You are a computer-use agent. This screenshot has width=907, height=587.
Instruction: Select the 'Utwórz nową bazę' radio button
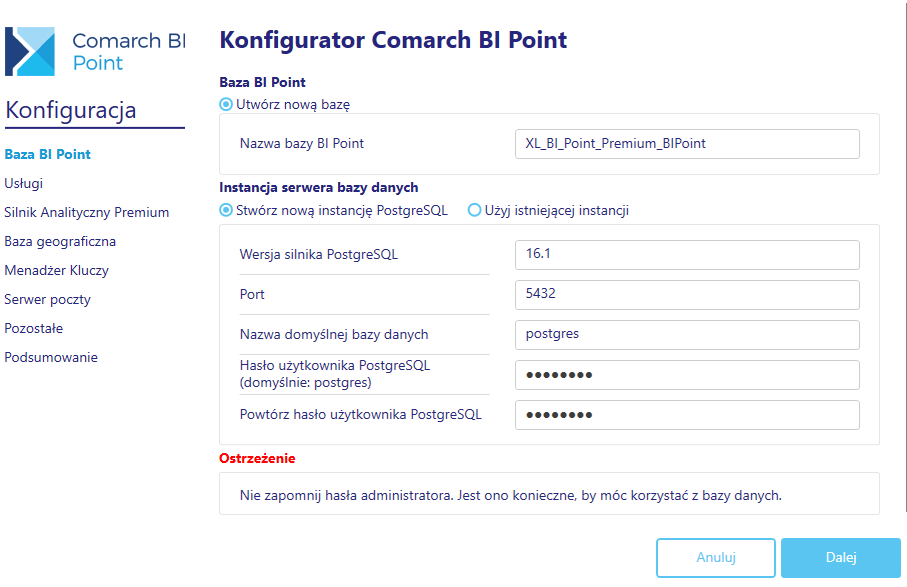pos(226,105)
